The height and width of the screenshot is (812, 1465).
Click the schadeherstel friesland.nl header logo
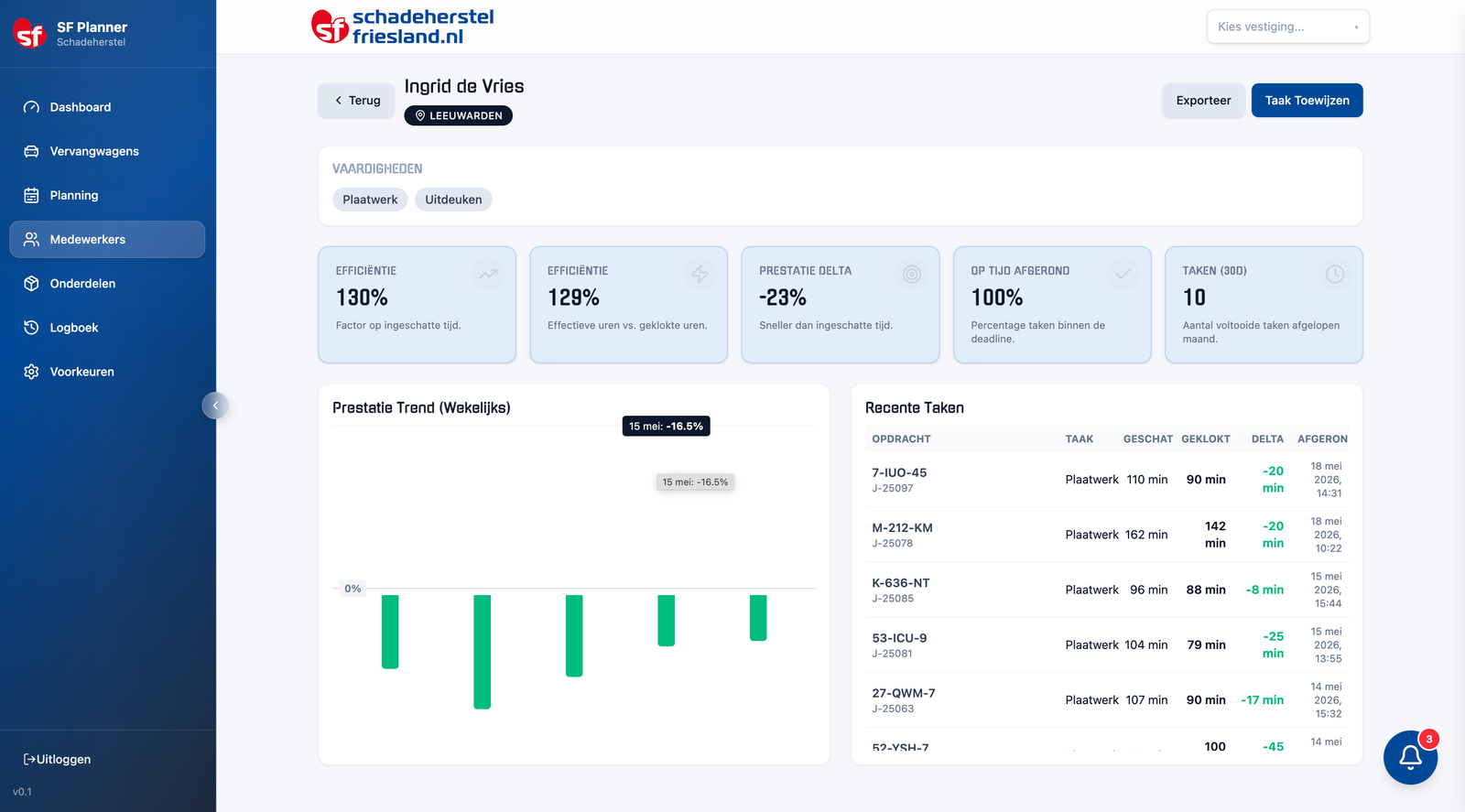[403, 27]
